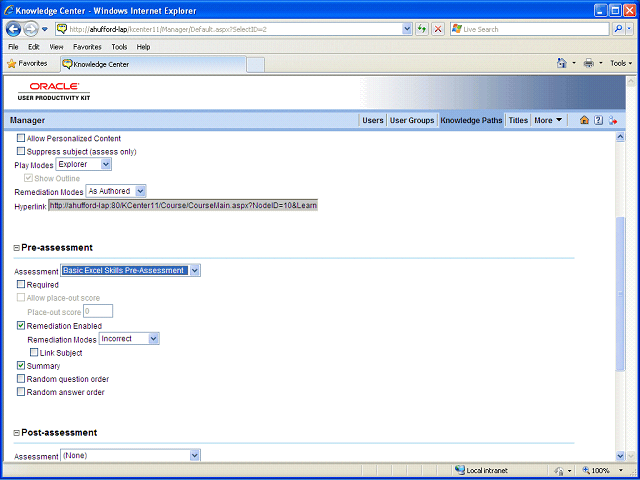Click the Print icon in command bar
Image resolution: width=640 pixels, height=480 pixels.
589,63
